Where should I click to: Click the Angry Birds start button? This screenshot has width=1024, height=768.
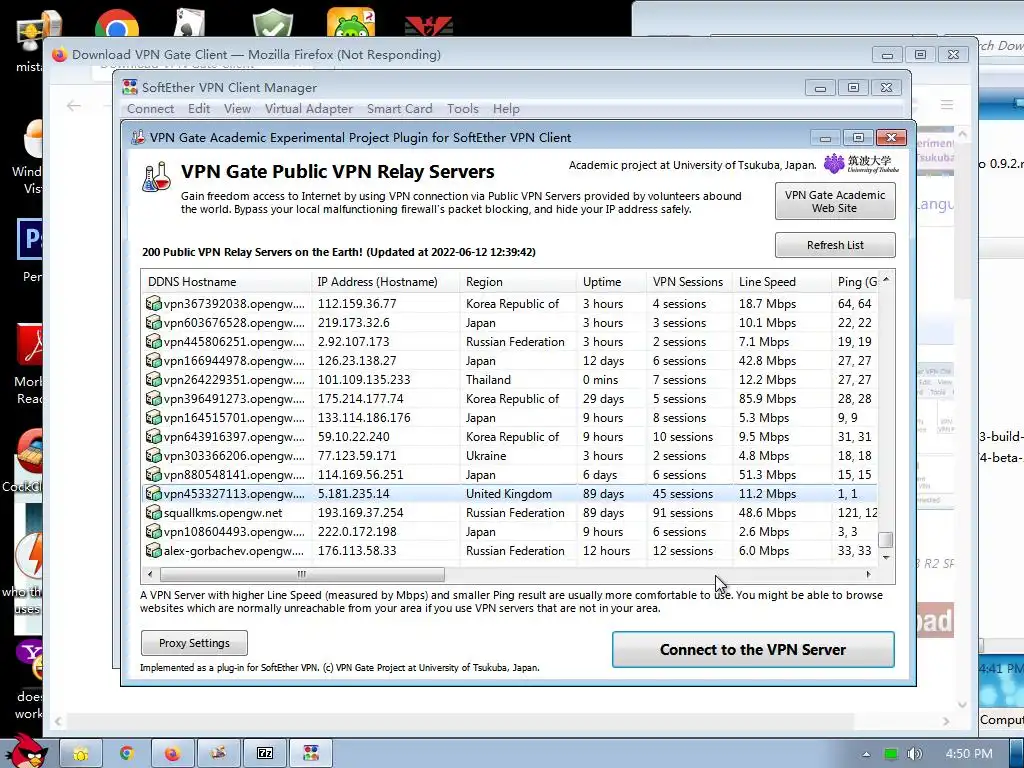27,750
